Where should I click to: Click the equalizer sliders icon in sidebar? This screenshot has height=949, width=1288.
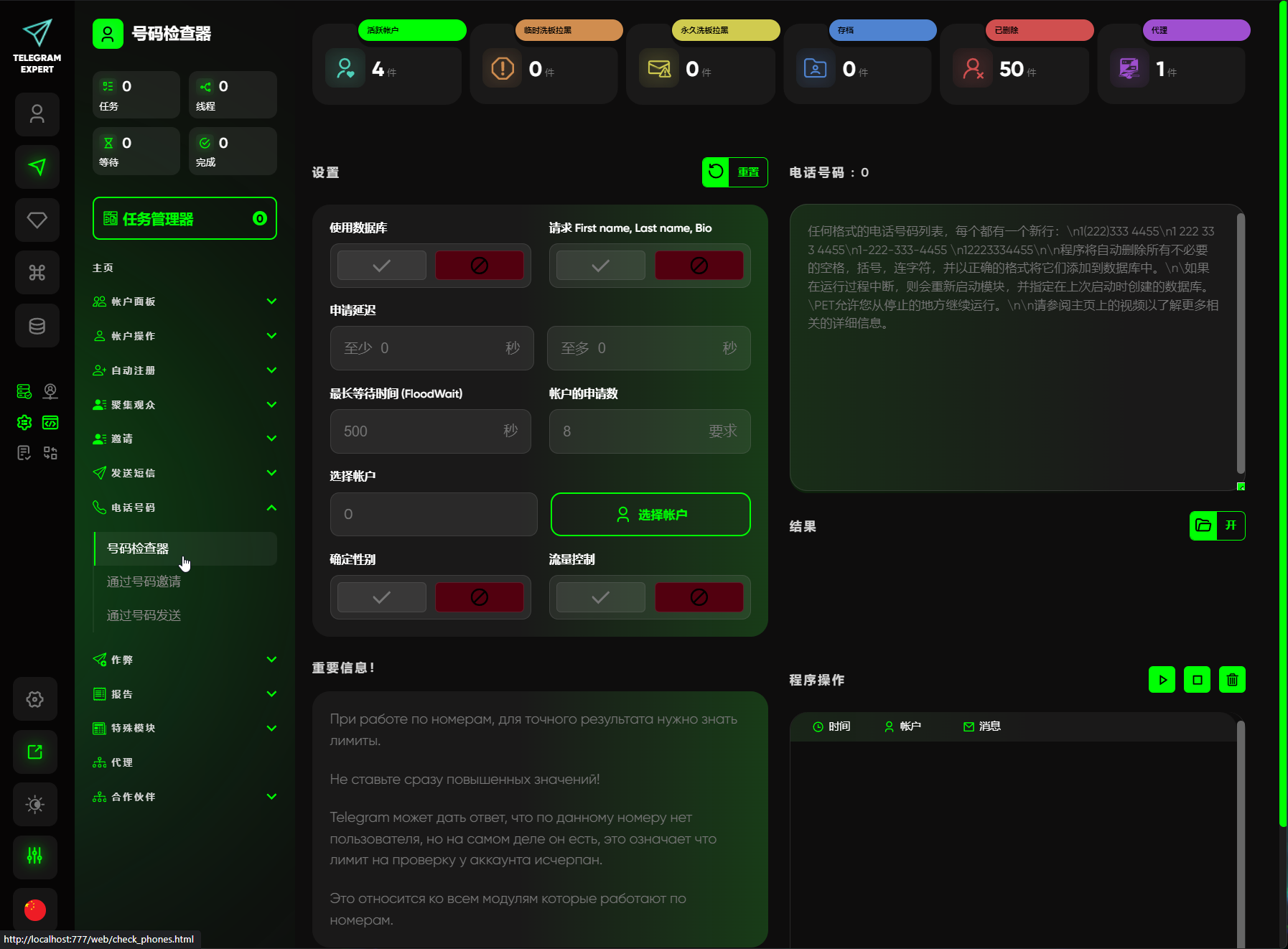tap(35, 856)
